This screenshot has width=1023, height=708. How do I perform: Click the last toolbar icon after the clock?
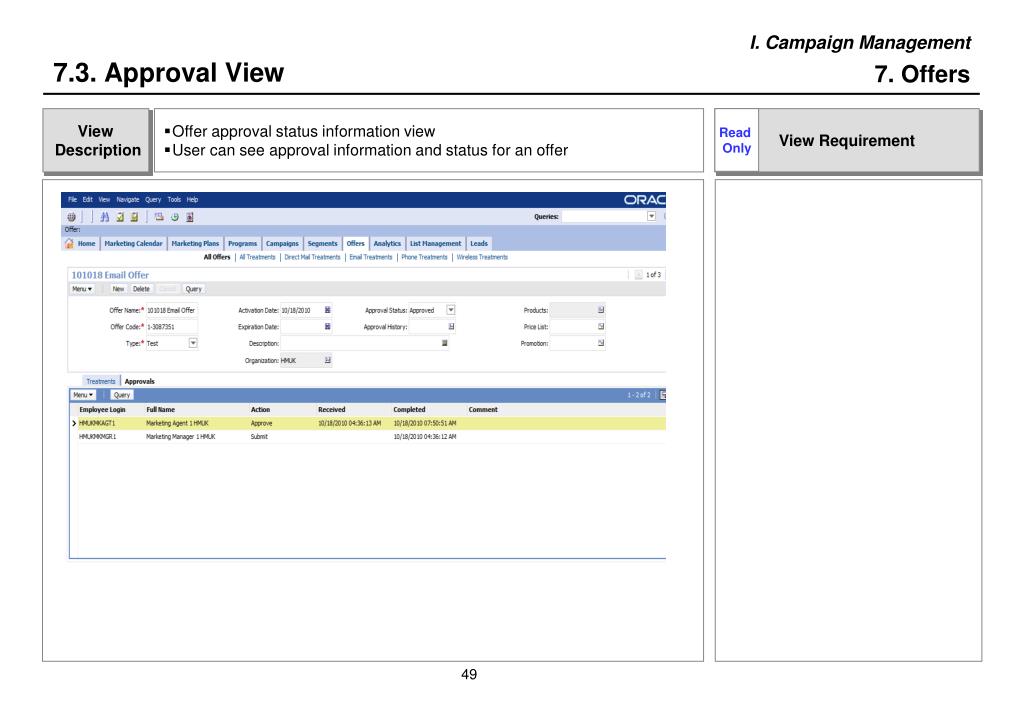tap(190, 217)
